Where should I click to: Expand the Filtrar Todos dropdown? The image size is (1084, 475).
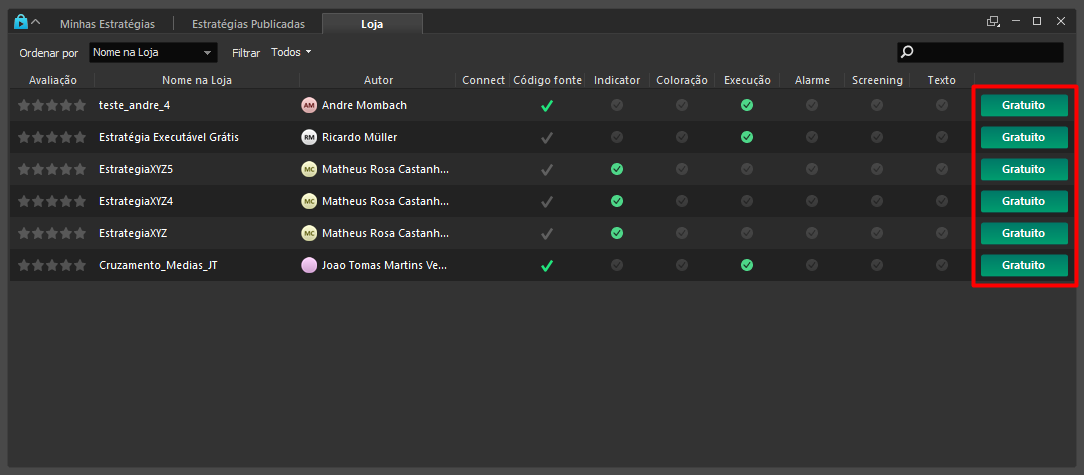click(291, 52)
